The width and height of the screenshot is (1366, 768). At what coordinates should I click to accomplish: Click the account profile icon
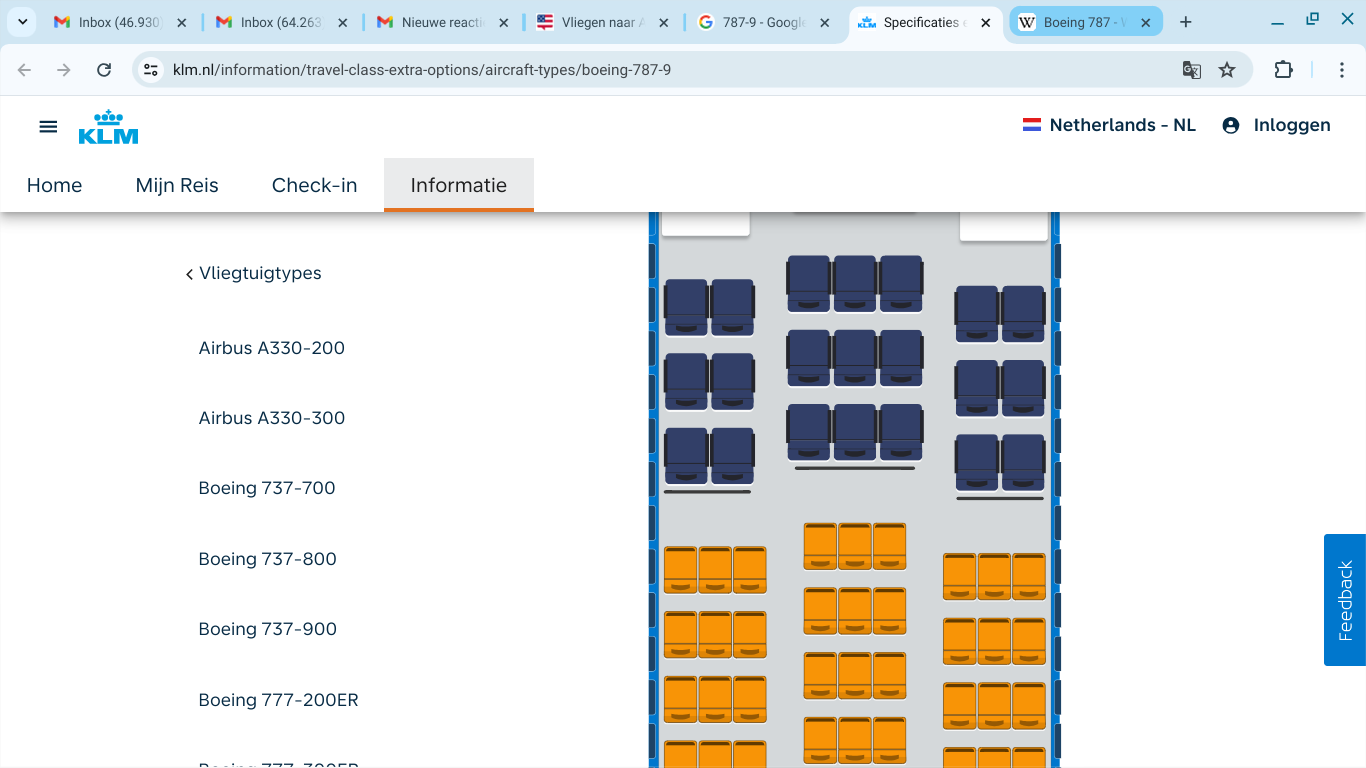[1231, 125]
